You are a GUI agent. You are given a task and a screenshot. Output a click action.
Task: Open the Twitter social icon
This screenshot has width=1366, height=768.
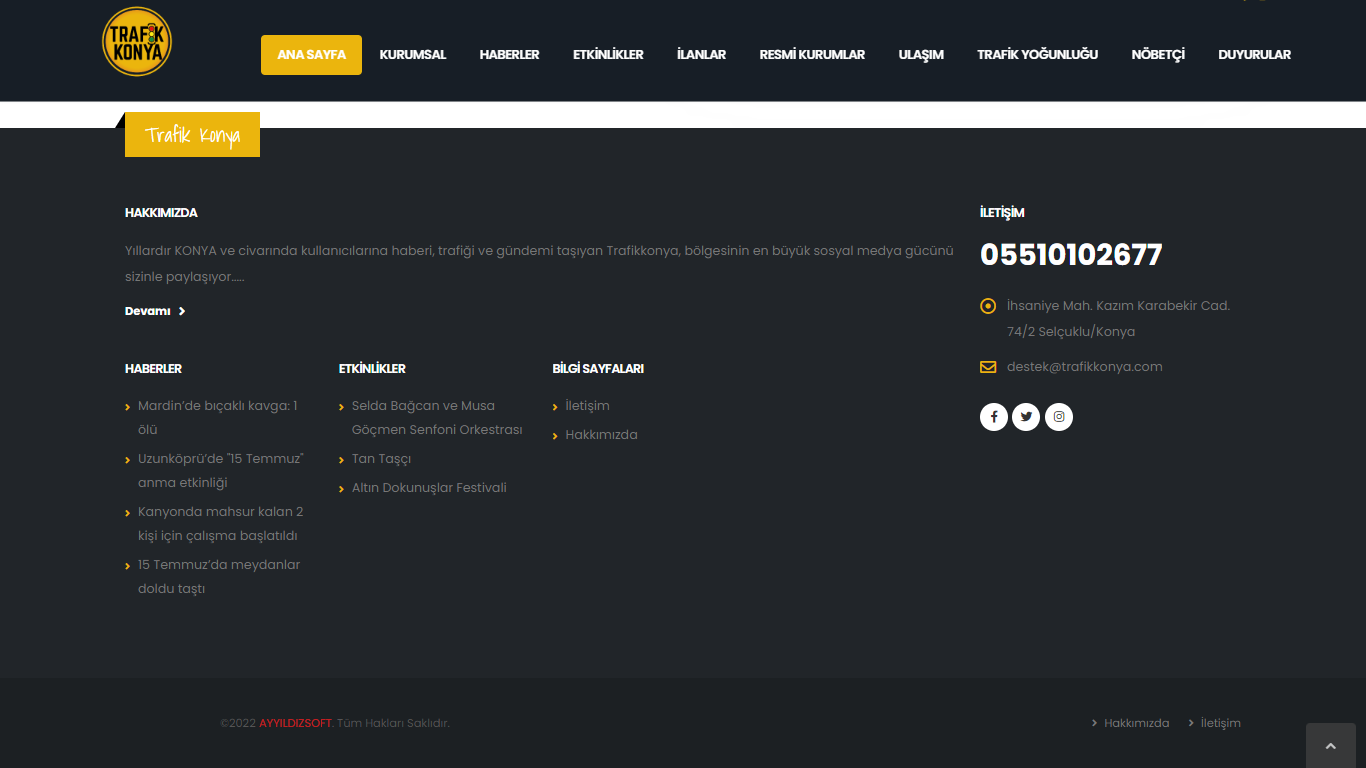(1026, 417)
